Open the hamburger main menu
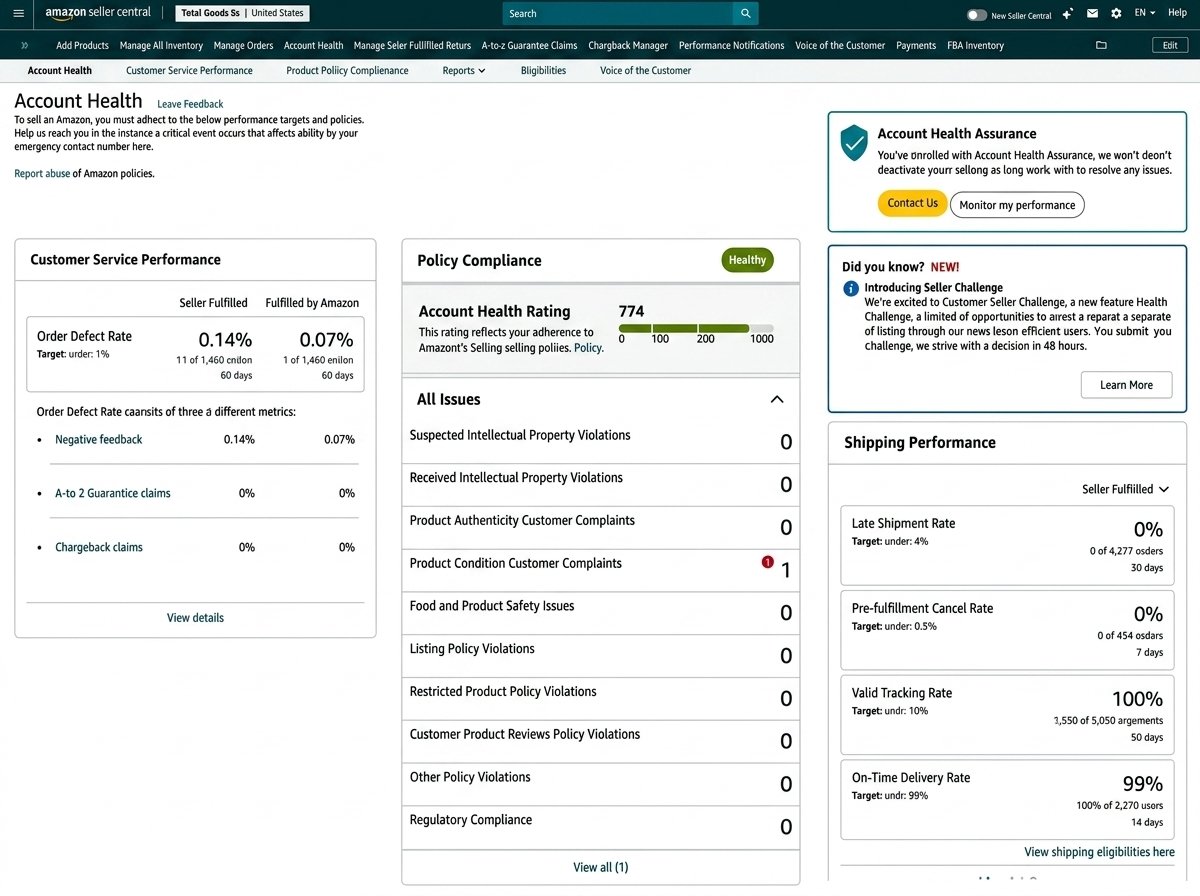The image size is (1200, 896). (x=18, y=14)
